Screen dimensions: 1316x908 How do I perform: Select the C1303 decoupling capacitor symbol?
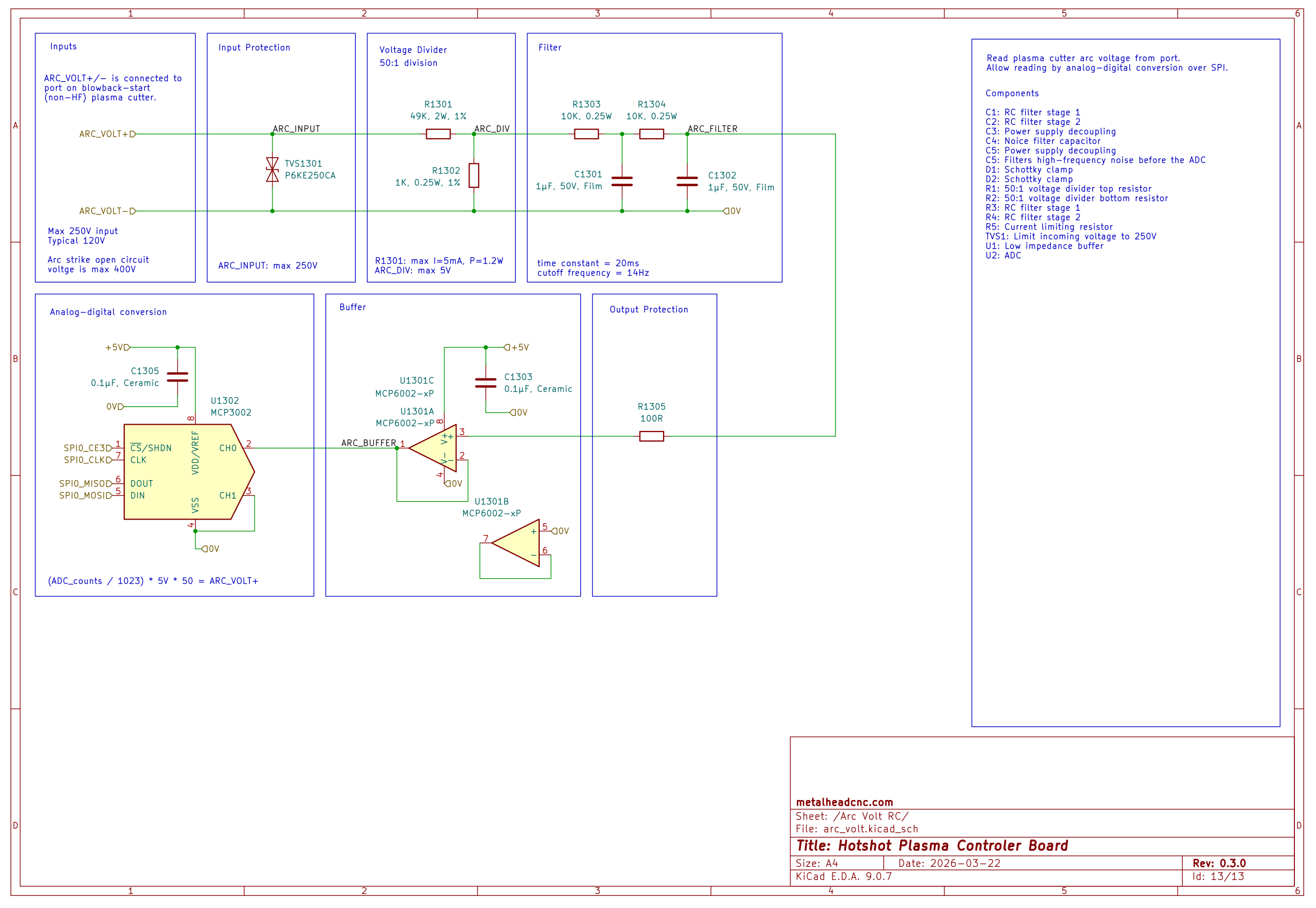[x=485, y=383]
